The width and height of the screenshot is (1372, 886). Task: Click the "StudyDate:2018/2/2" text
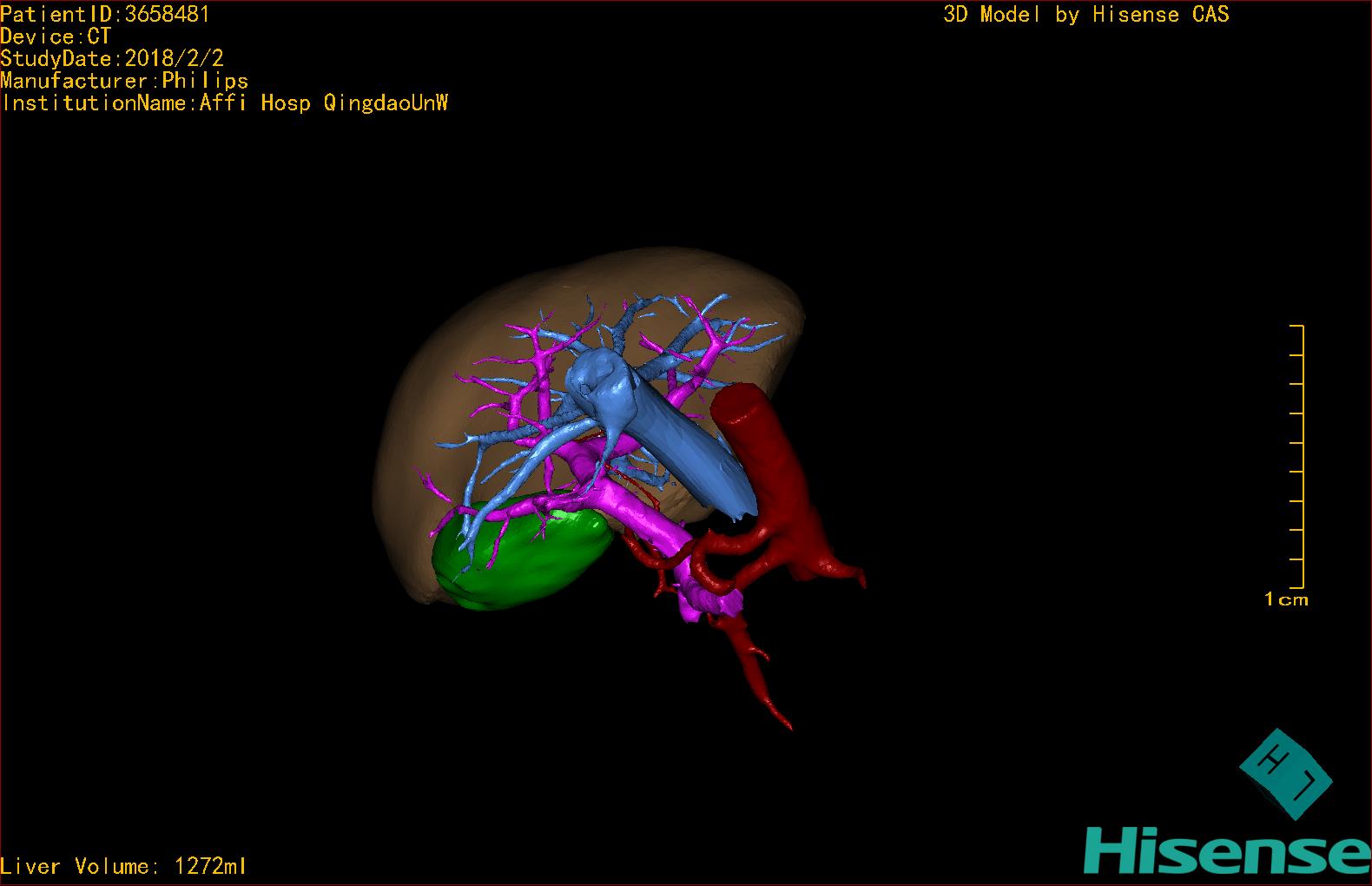coord(112,58)
